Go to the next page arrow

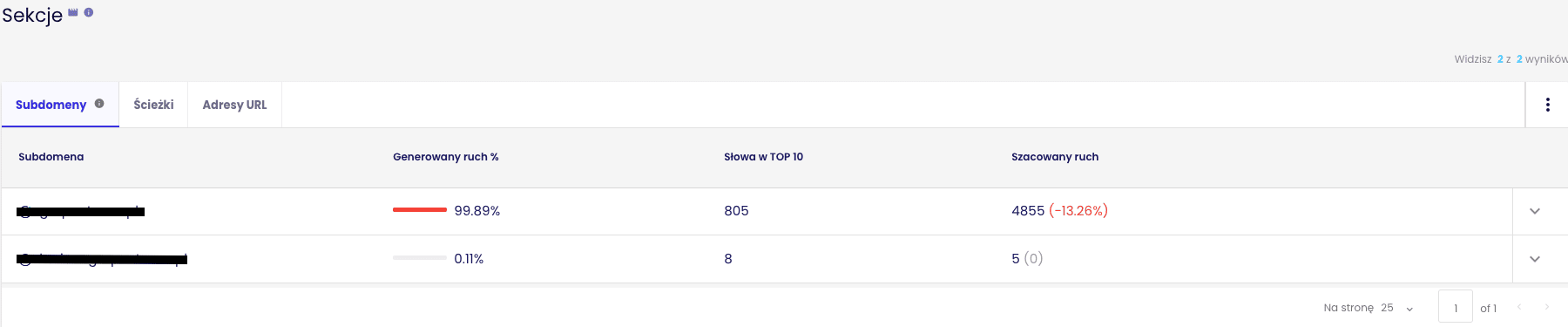pos(1547,307)
